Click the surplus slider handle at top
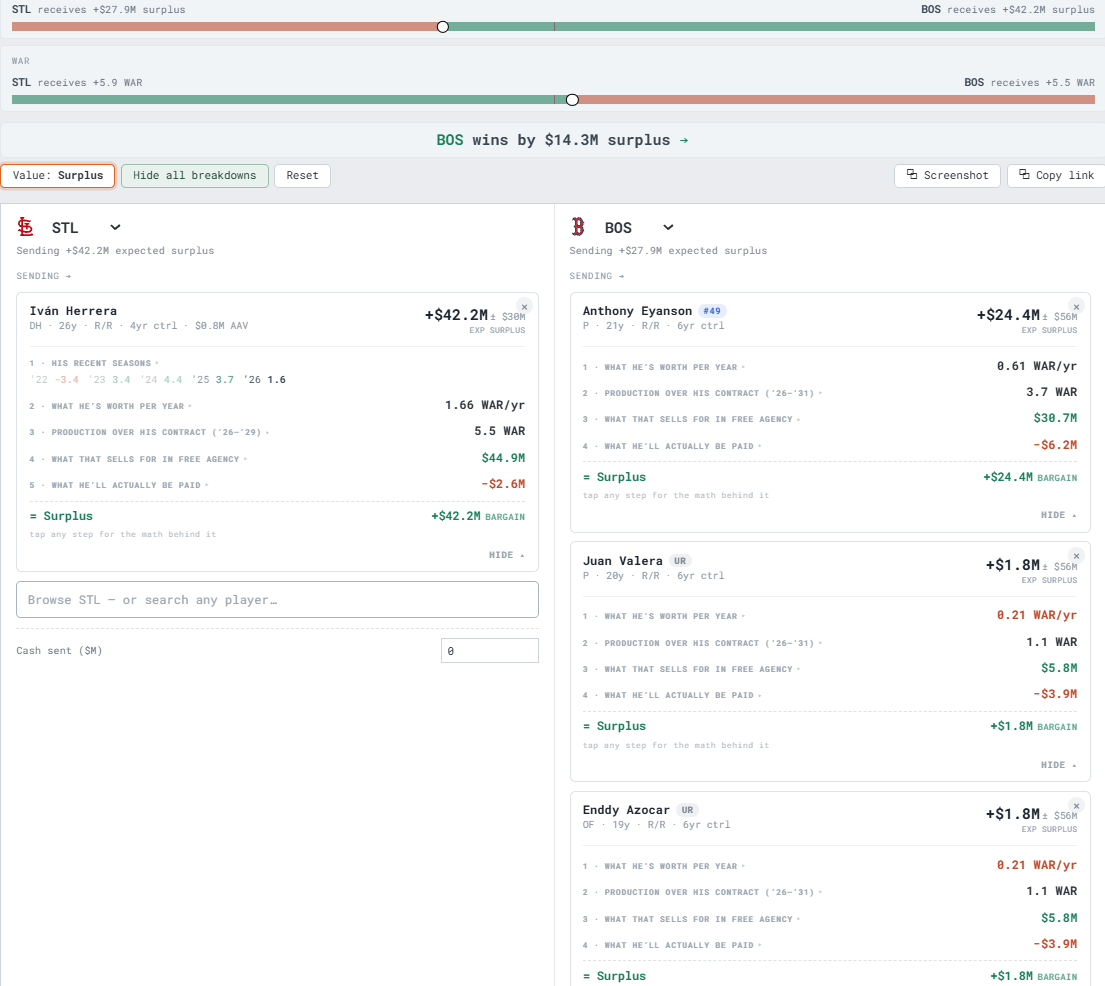1105x986 pixels. (443, 27)
